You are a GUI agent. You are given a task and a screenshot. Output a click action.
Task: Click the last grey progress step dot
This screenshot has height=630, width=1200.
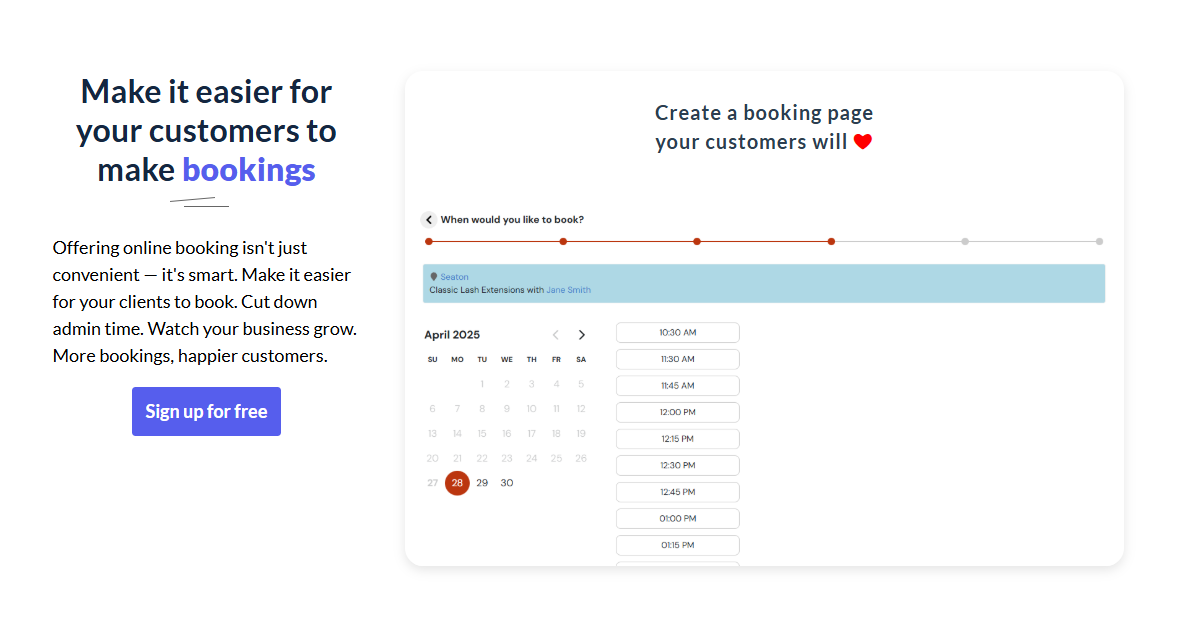[x=1099, y=241]
